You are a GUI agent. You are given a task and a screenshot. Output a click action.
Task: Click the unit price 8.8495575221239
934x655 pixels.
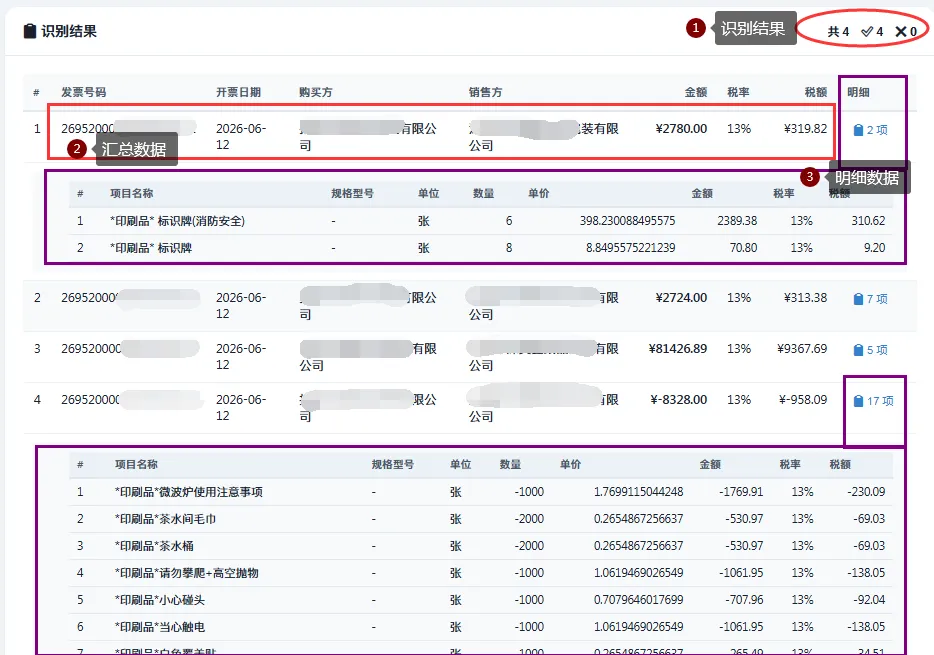point(631,248)
